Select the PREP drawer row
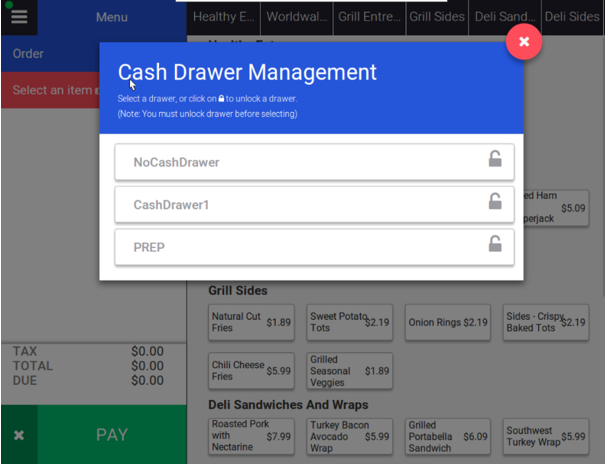 [x=314, y=247]
